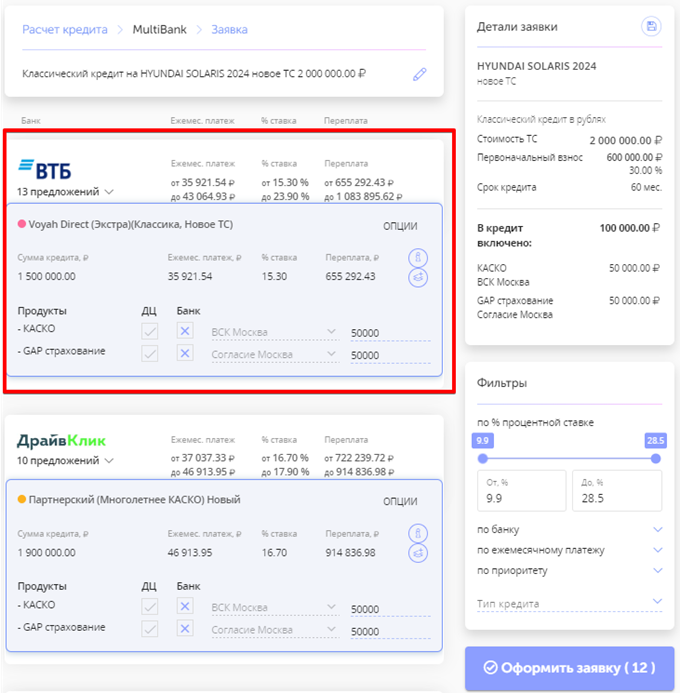Click the pencil edit icon for the loan description
Viewport: 680px width, 693px height.
point(420,74)
